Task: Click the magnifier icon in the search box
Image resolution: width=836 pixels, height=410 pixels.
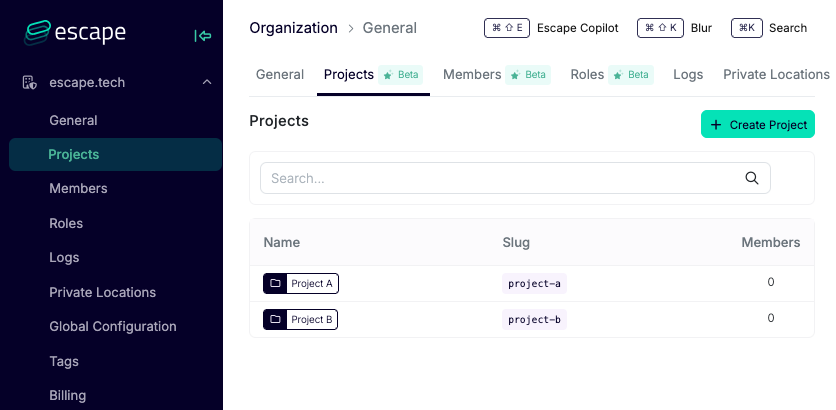Action: (x=752, y=178)
